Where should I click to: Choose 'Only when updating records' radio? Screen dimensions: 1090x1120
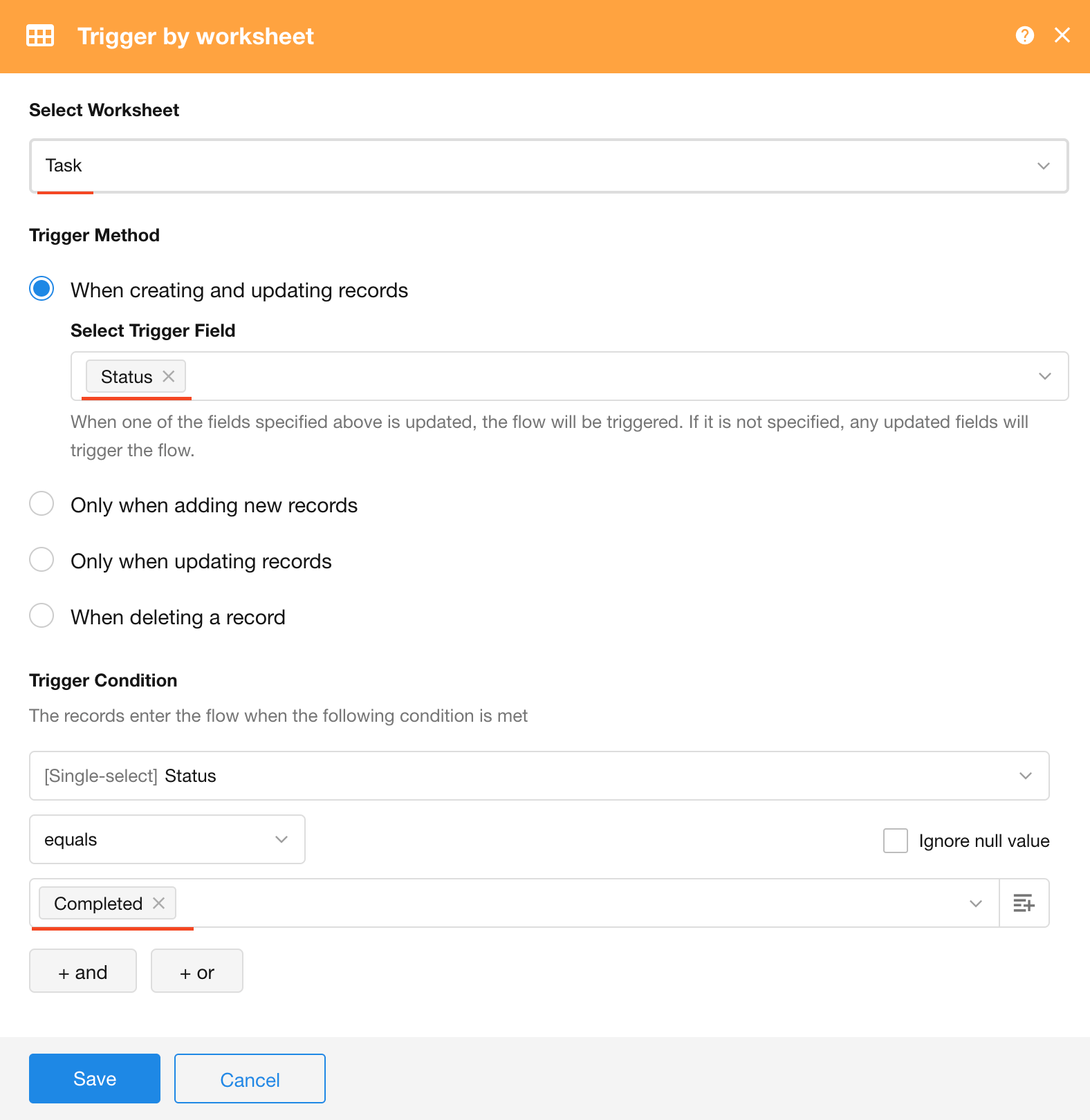(41, 560)
